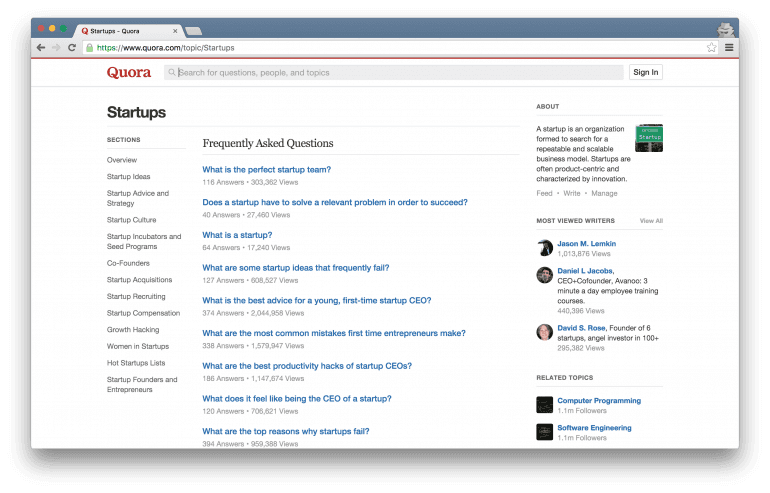Image resolution: width=770 pixels, height=493 pixels.
Task: Select the Startup Ideas section
Action: point(129,177)
